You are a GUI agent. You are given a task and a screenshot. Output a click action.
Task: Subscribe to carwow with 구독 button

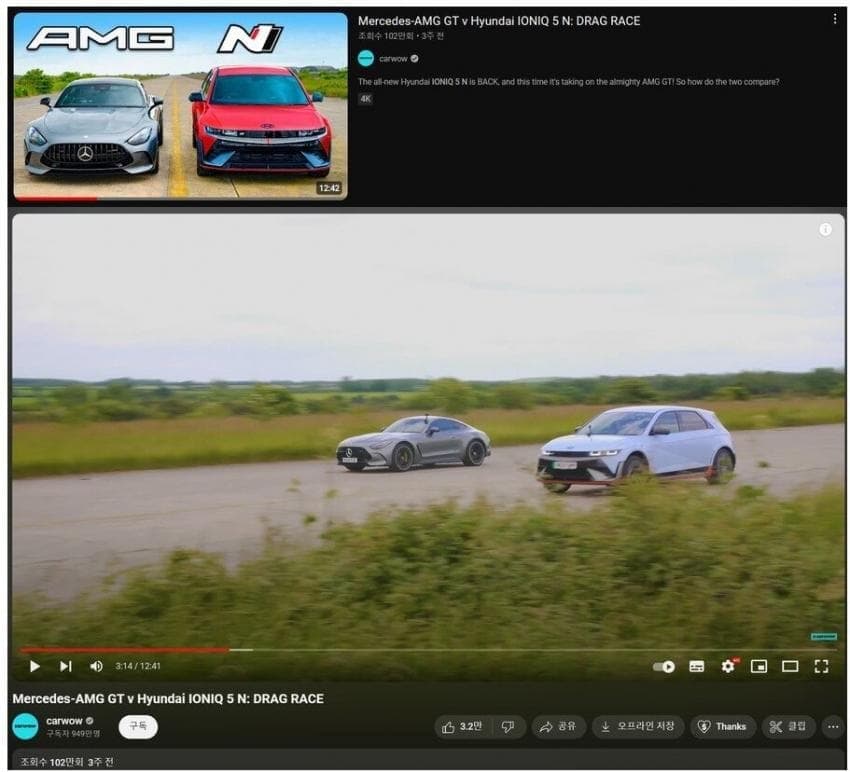[x=137, y=727]
